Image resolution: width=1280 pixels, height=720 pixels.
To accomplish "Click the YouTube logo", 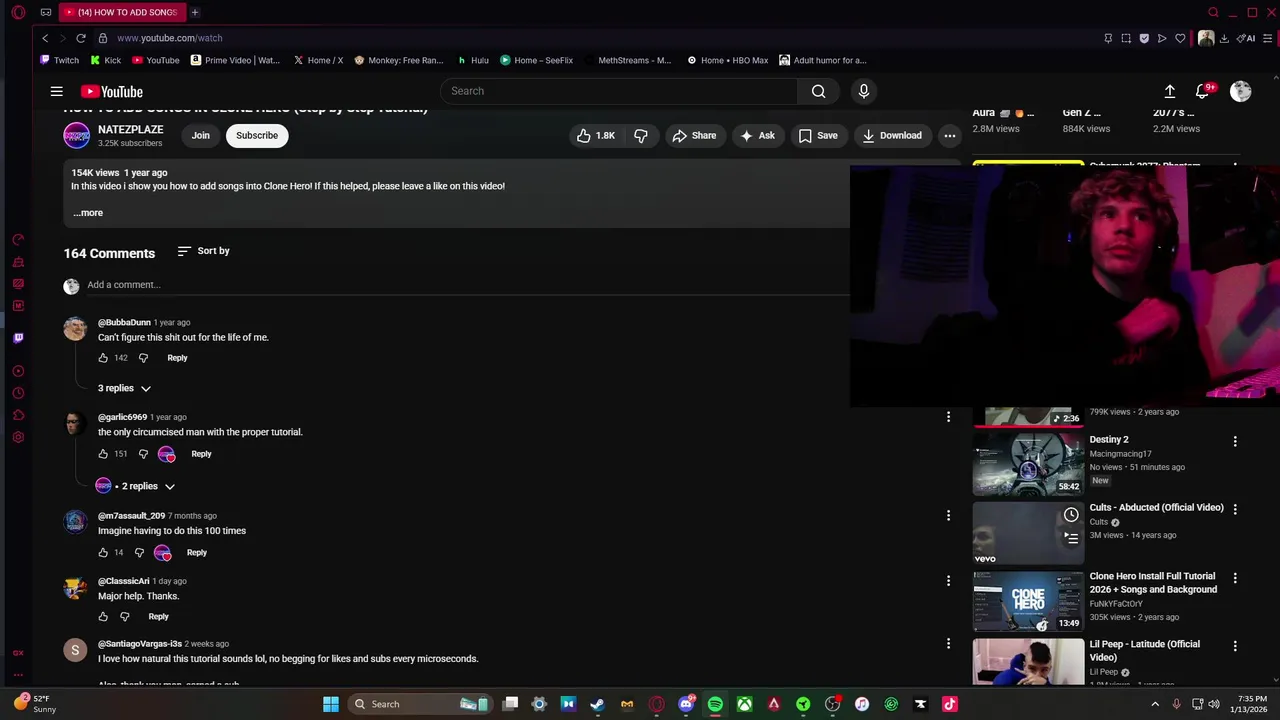I will coord(112,91).
